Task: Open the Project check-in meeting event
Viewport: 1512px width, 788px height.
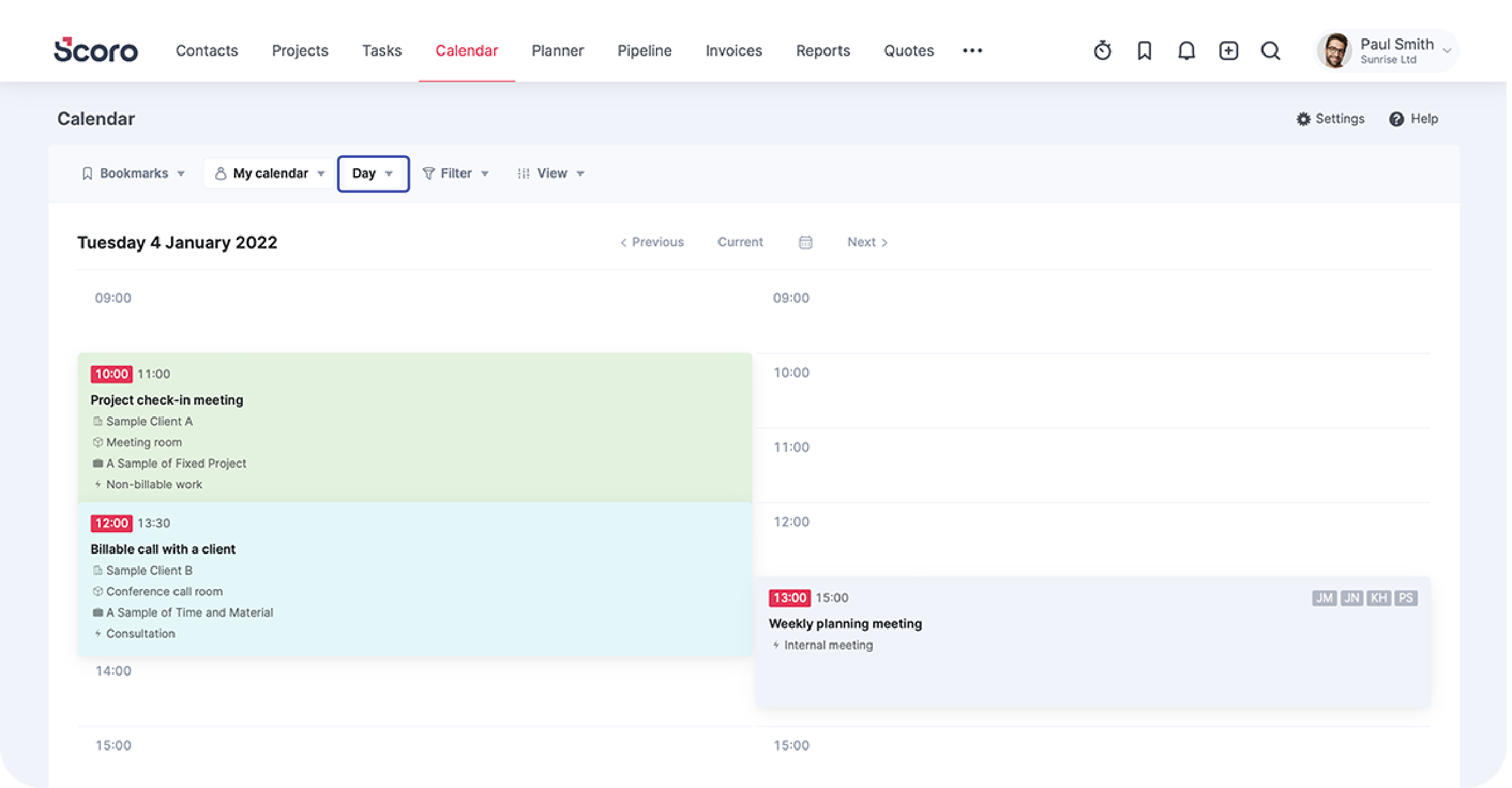Action: coord(415,428)
